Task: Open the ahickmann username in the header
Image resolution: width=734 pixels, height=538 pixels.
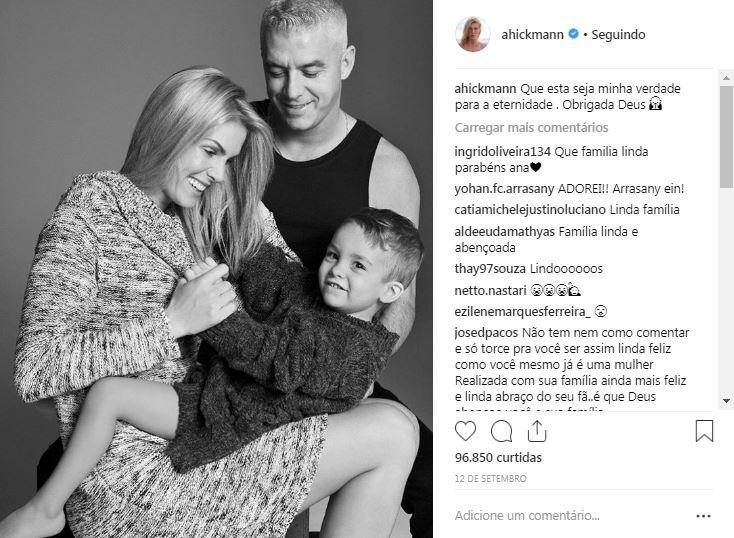Action: click(532, 35)
